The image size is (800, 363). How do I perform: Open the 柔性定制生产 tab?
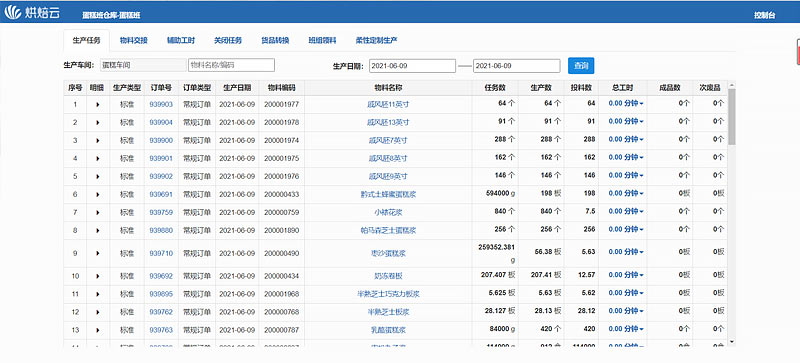(x=377, y=40)
